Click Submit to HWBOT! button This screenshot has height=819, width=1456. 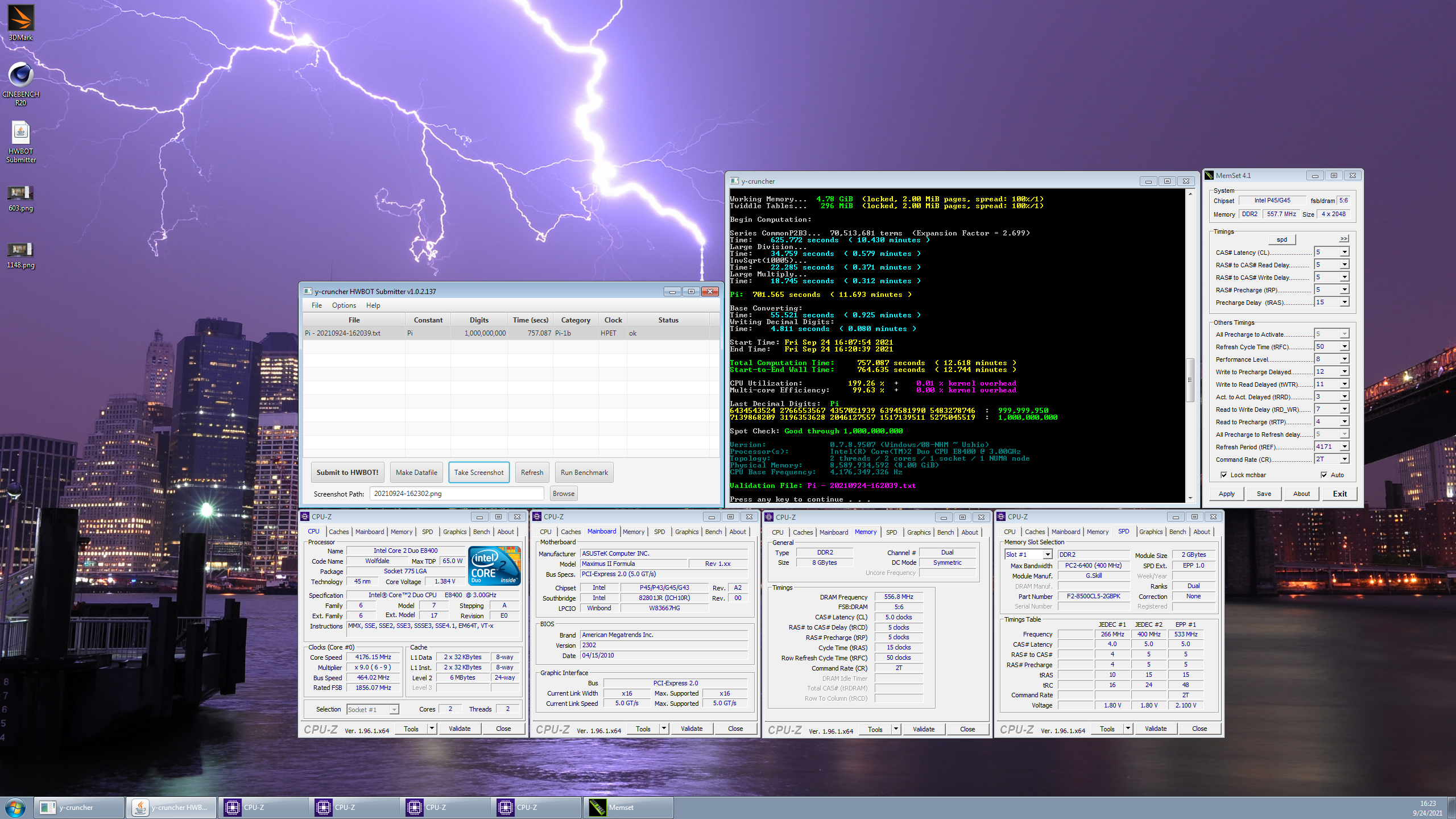coord(348,473)
